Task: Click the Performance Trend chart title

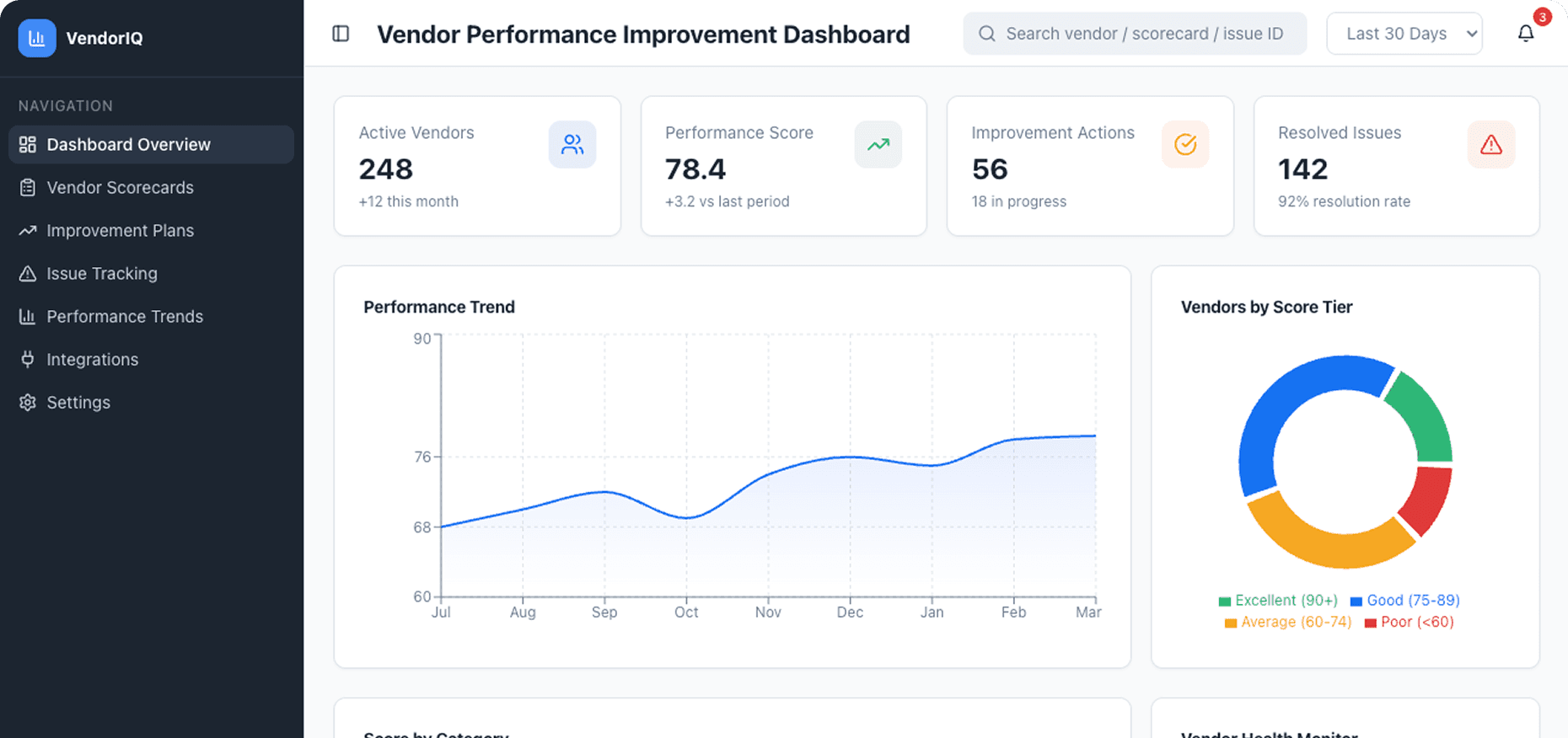Action: click(x=439, y=307)
